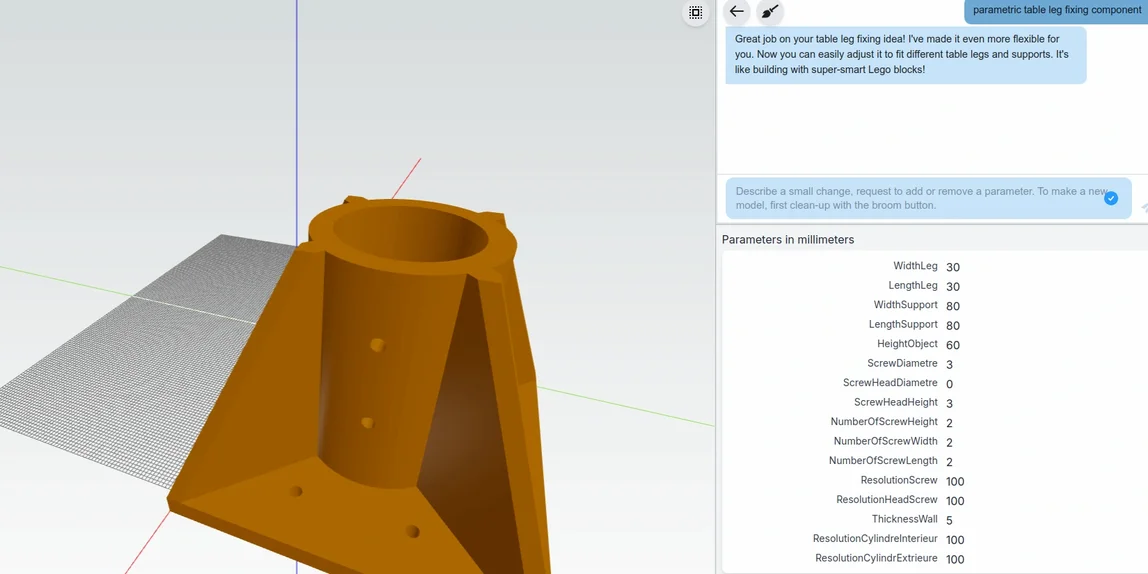Click the NumberOfScrewHeight parameter label
Viewport: 1148px width, 574px height.
[x=884, y=422]
